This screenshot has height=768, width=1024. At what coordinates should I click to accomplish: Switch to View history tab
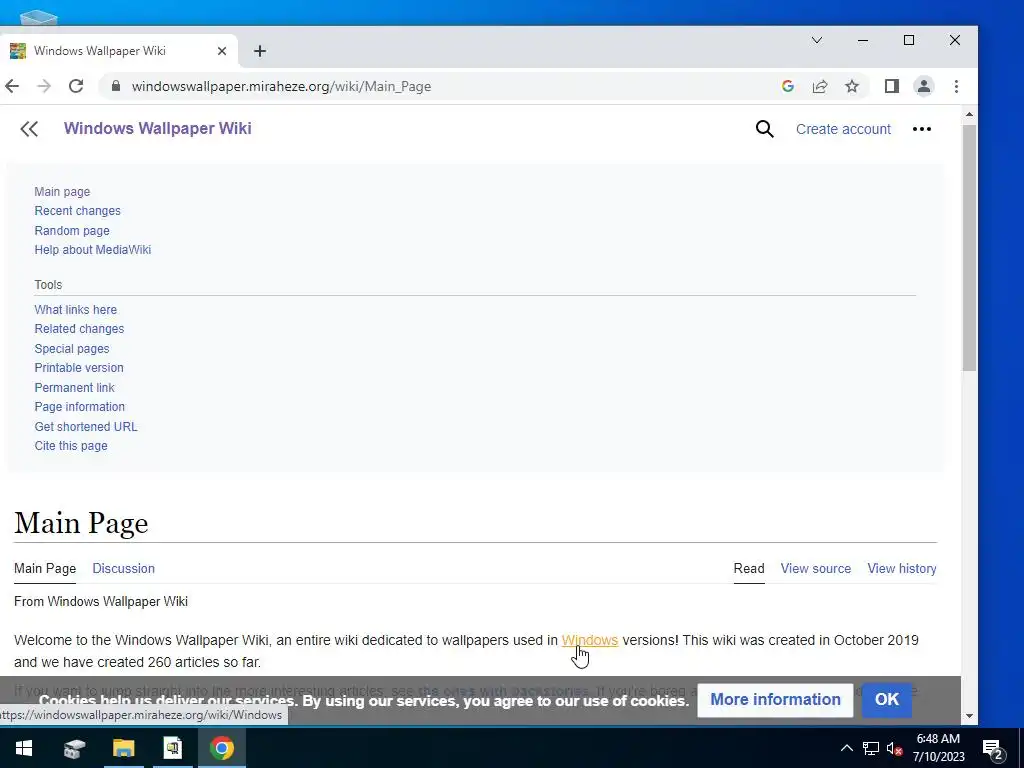[x=902, y=568]
